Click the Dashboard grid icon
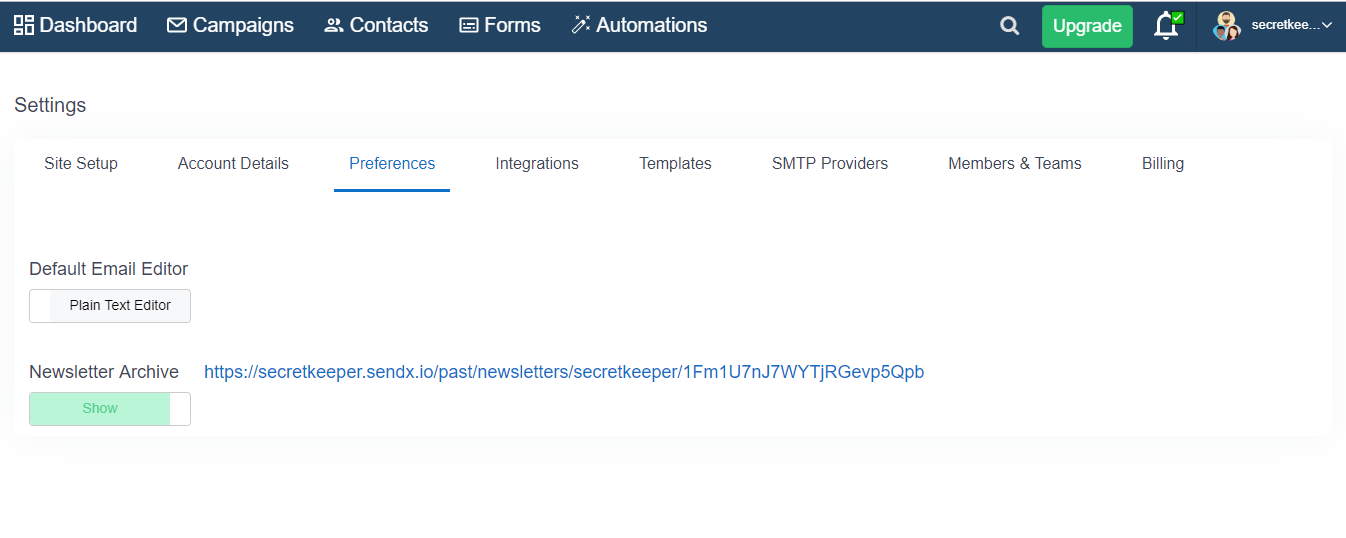Image resolution: width=1346 pixels, height=538 pixels. coord(24,25)
